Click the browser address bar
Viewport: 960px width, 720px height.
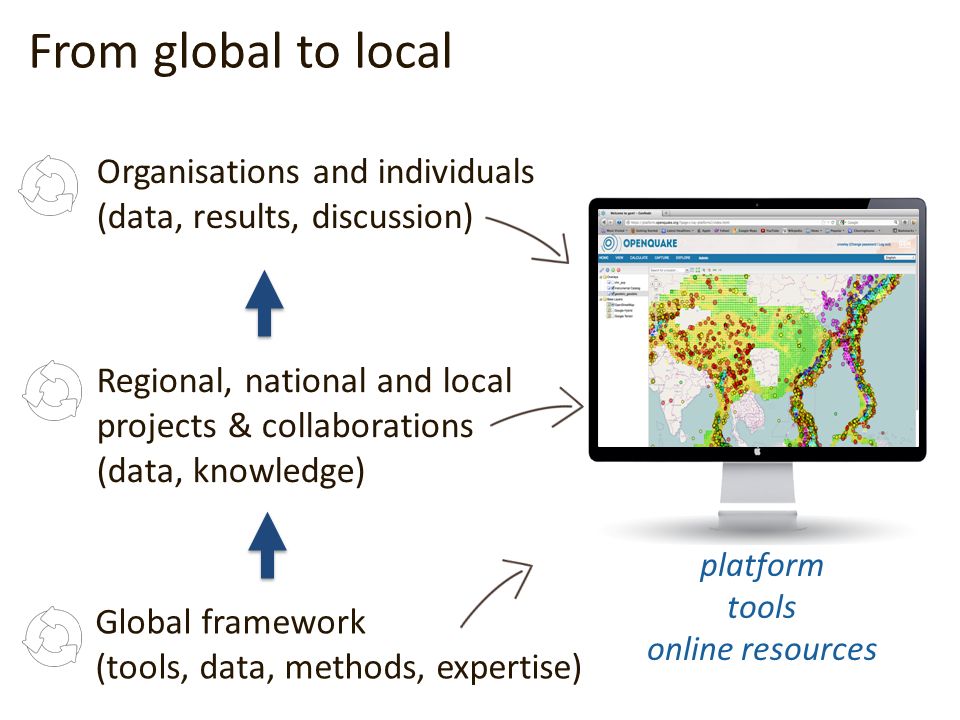point(730,222)
